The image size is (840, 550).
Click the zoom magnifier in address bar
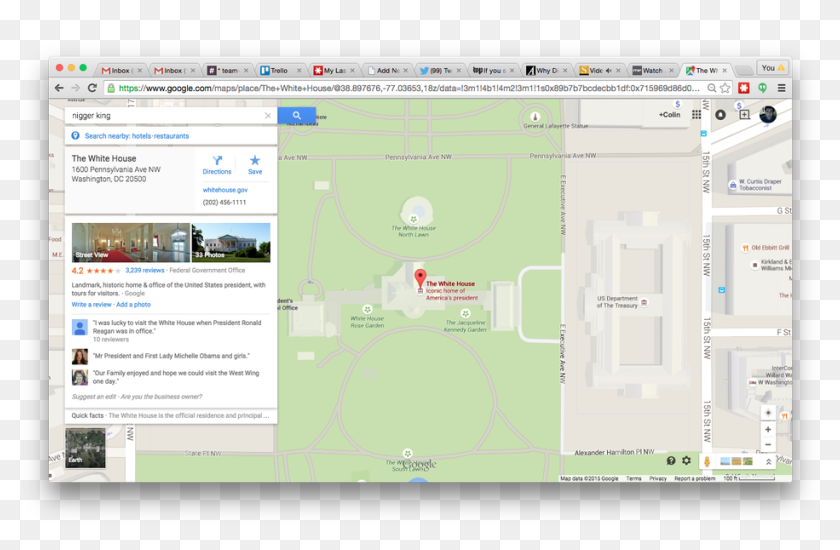712,88
